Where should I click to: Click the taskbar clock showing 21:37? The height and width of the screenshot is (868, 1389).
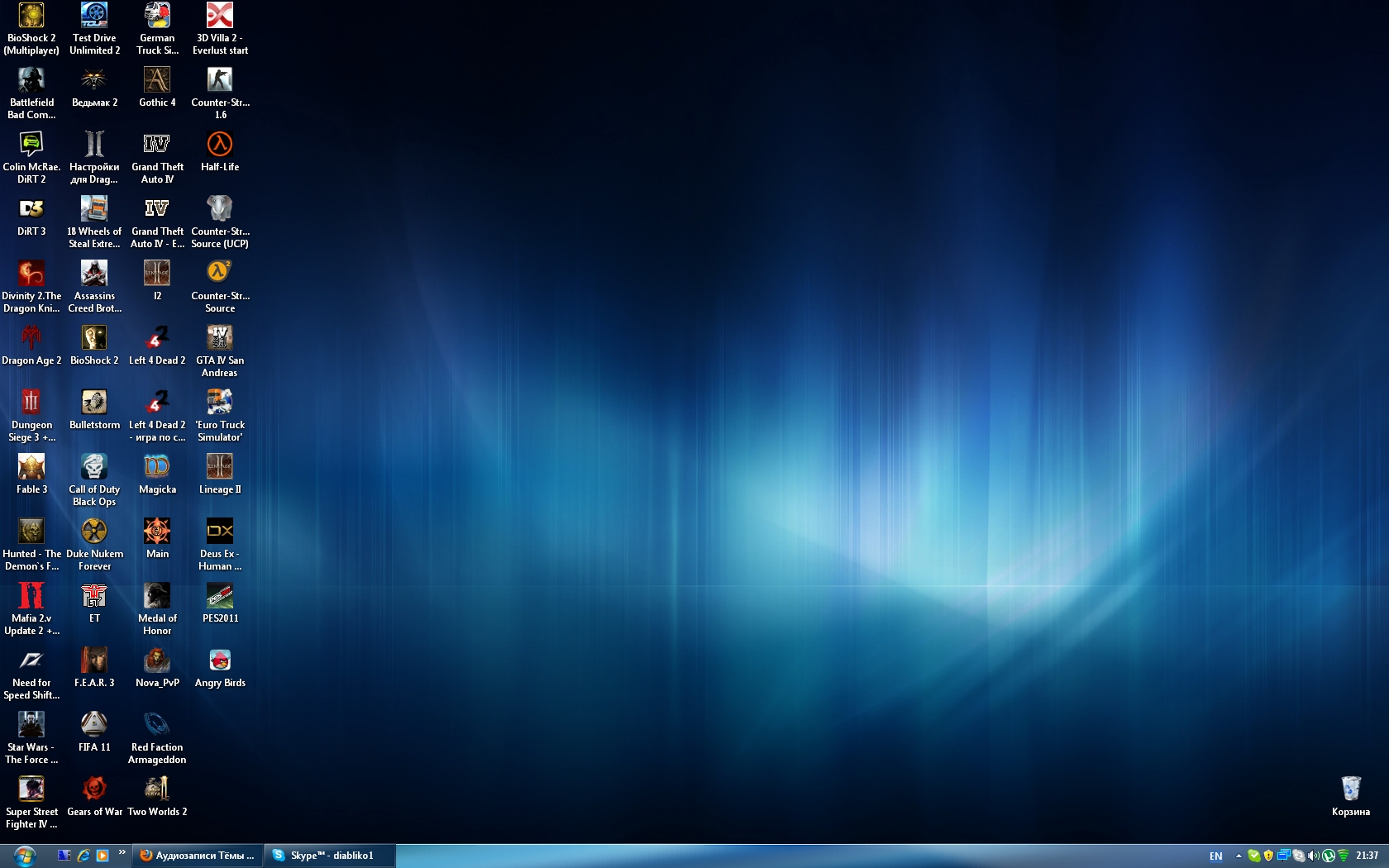tap(1367, 856)
